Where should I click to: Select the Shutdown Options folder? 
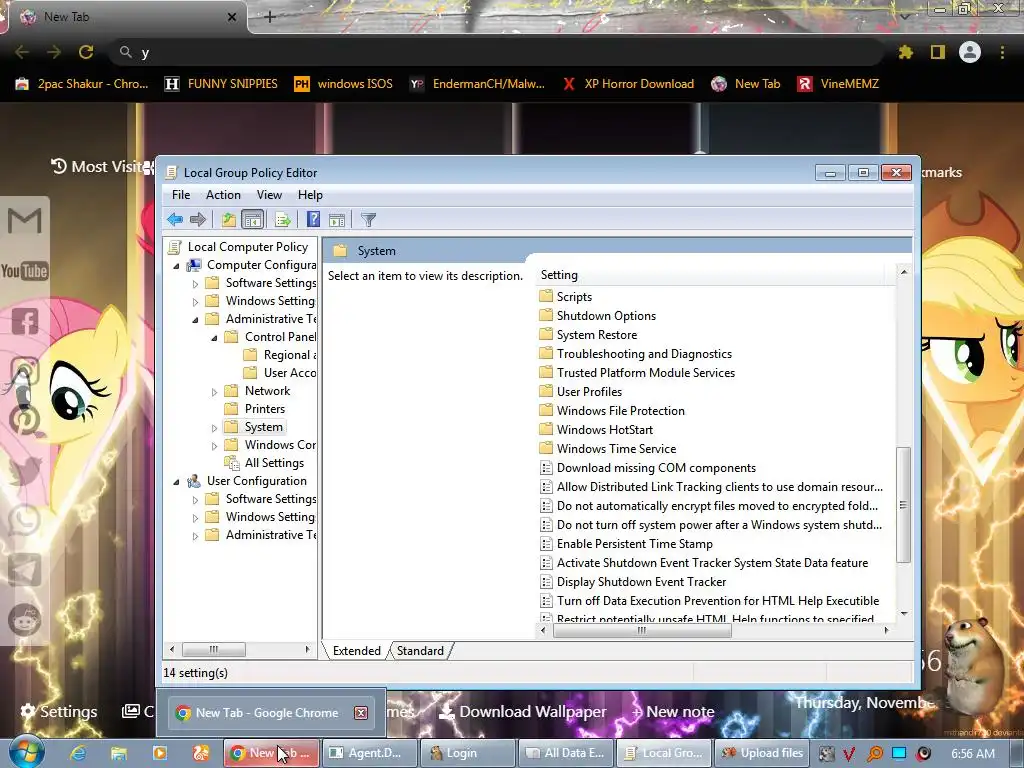coord(606,315)
